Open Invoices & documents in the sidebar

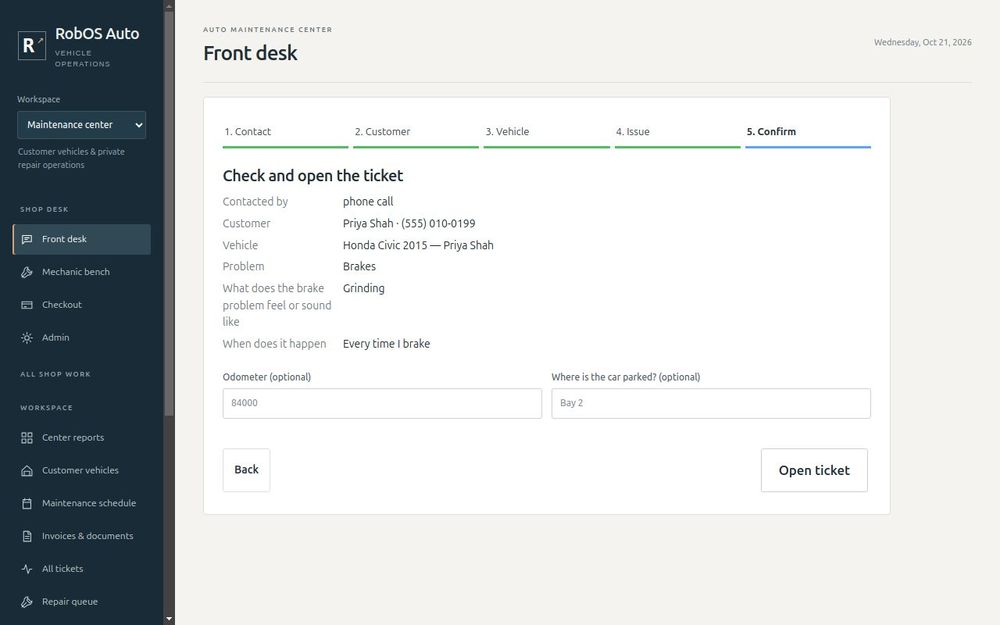[82, 536]
